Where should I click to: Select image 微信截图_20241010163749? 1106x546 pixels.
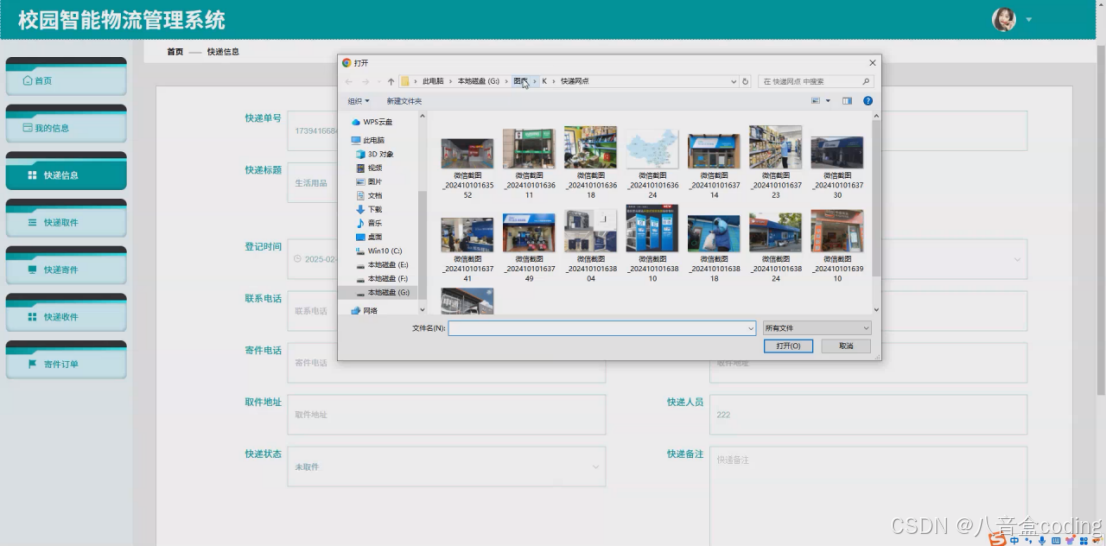click(529, 248)
